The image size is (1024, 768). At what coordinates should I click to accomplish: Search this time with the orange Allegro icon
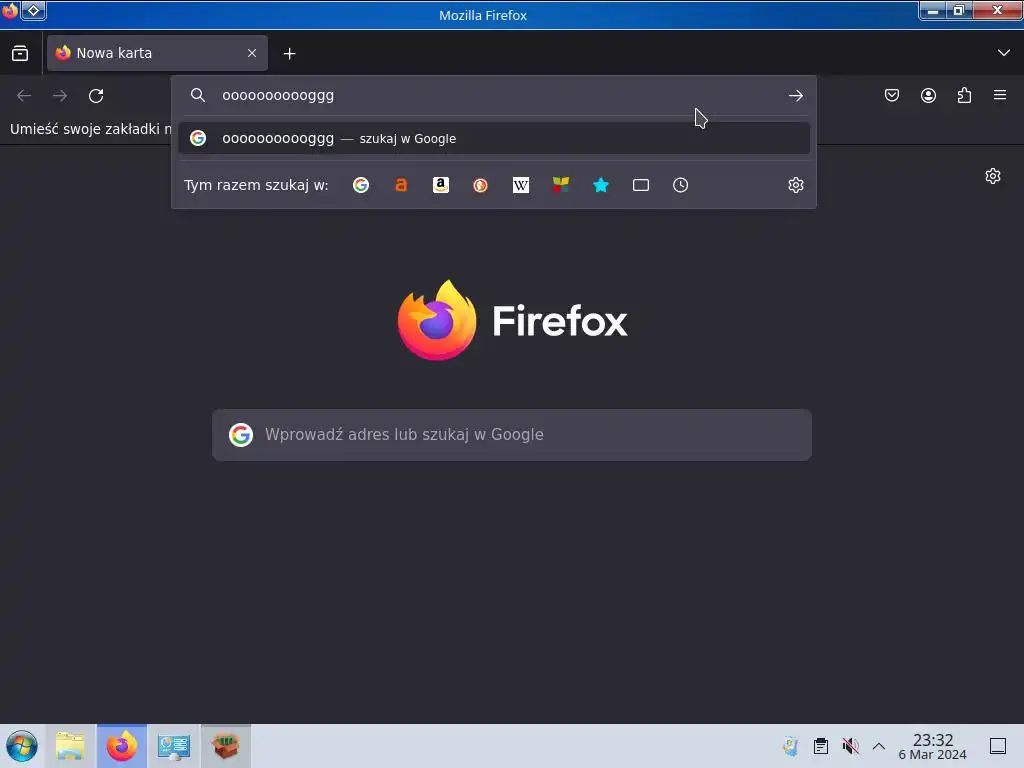(x=401, y=185)
